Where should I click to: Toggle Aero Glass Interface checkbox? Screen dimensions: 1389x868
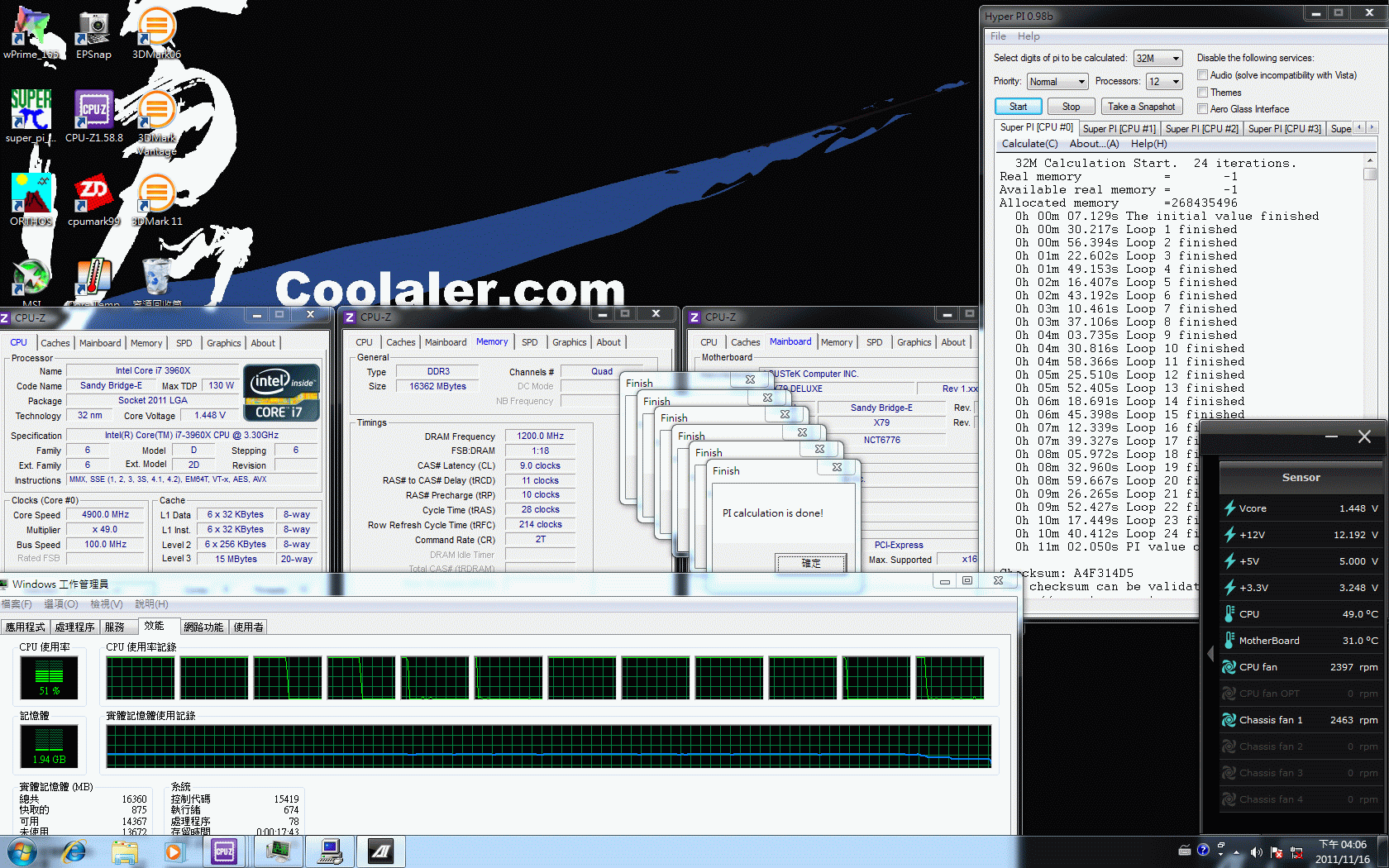pos(1203,108)
